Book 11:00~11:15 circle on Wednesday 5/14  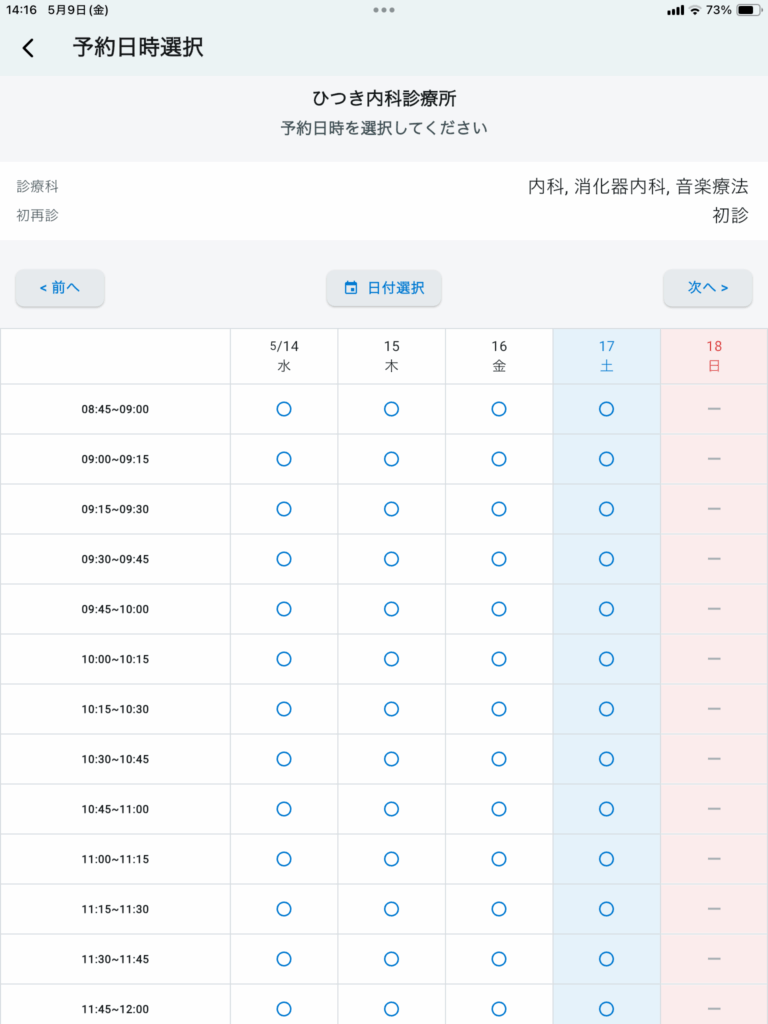click(x=284, y=859)
